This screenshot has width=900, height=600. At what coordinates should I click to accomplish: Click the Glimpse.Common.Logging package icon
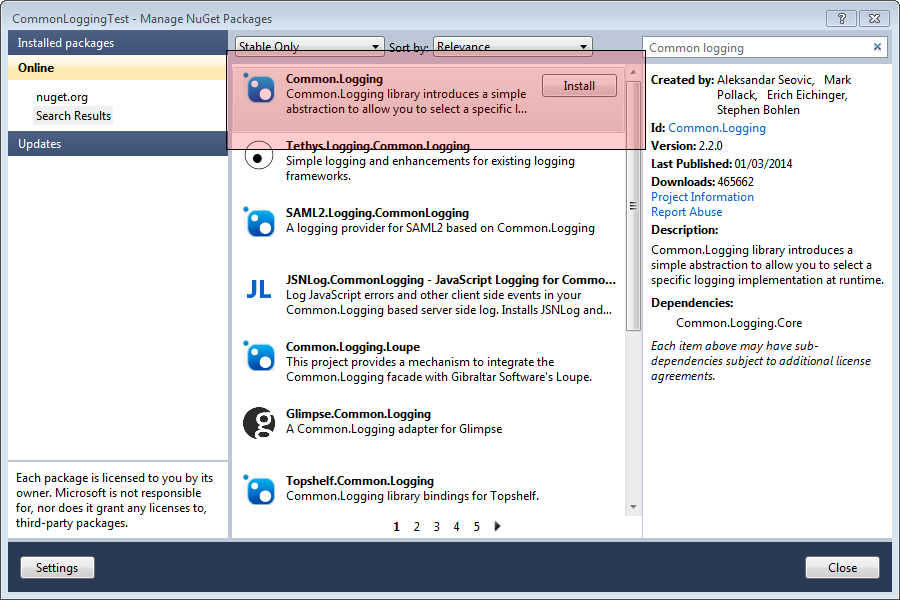(259, 423)
